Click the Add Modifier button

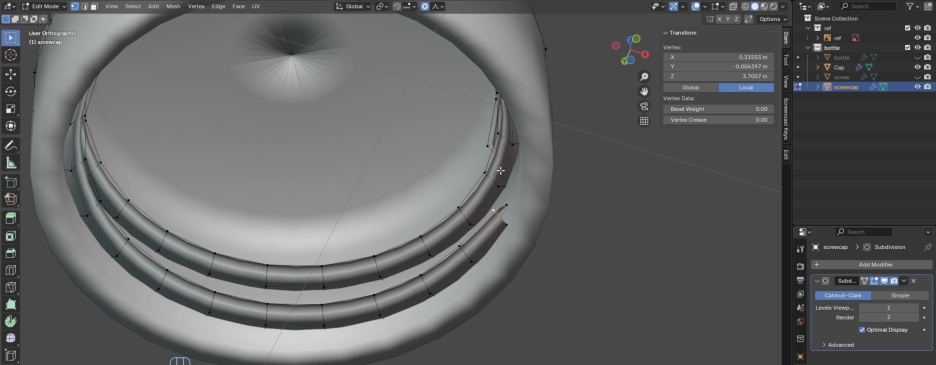coord(872,265)
